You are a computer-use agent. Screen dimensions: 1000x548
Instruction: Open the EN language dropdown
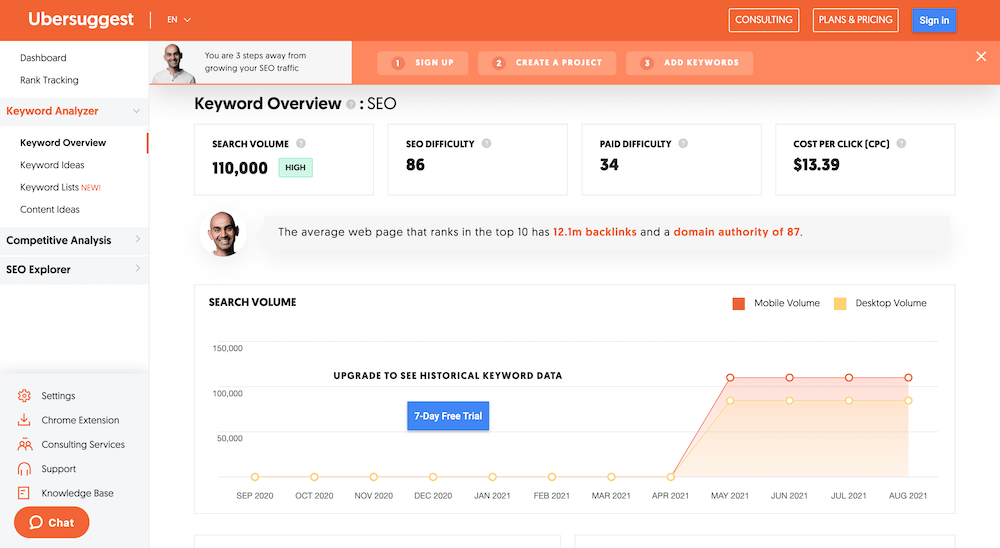pos(179,20)
